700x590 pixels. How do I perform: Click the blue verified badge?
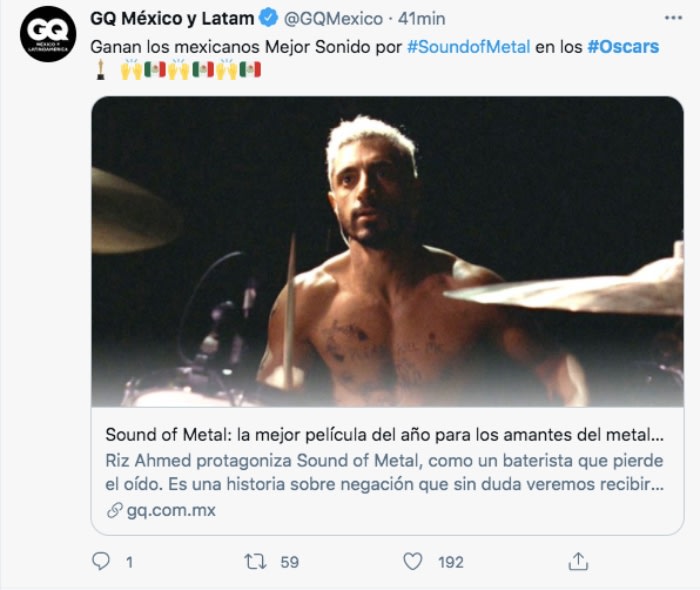coord(268,19)
